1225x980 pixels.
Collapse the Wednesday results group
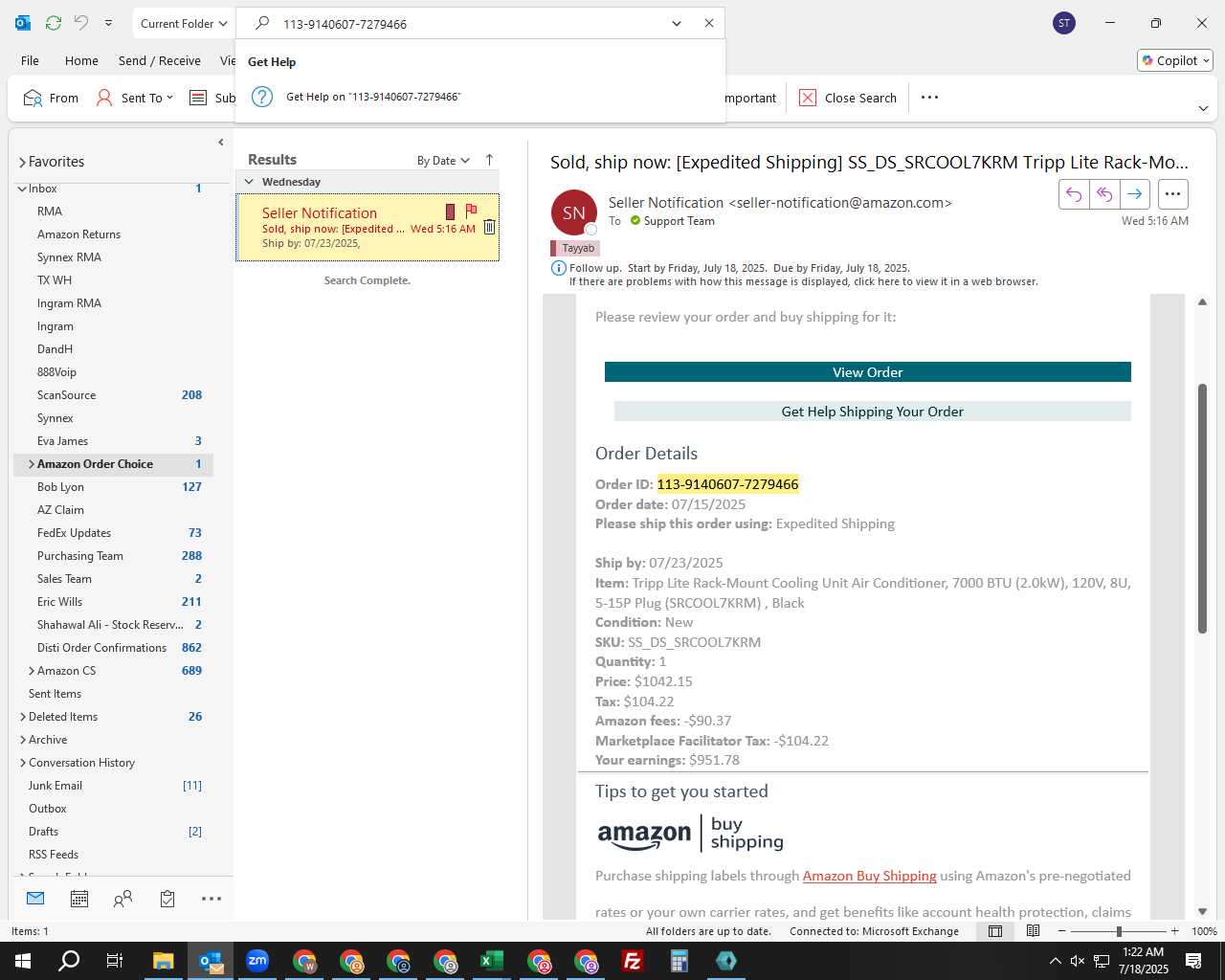pyautogui.click(x=249, y=182)
